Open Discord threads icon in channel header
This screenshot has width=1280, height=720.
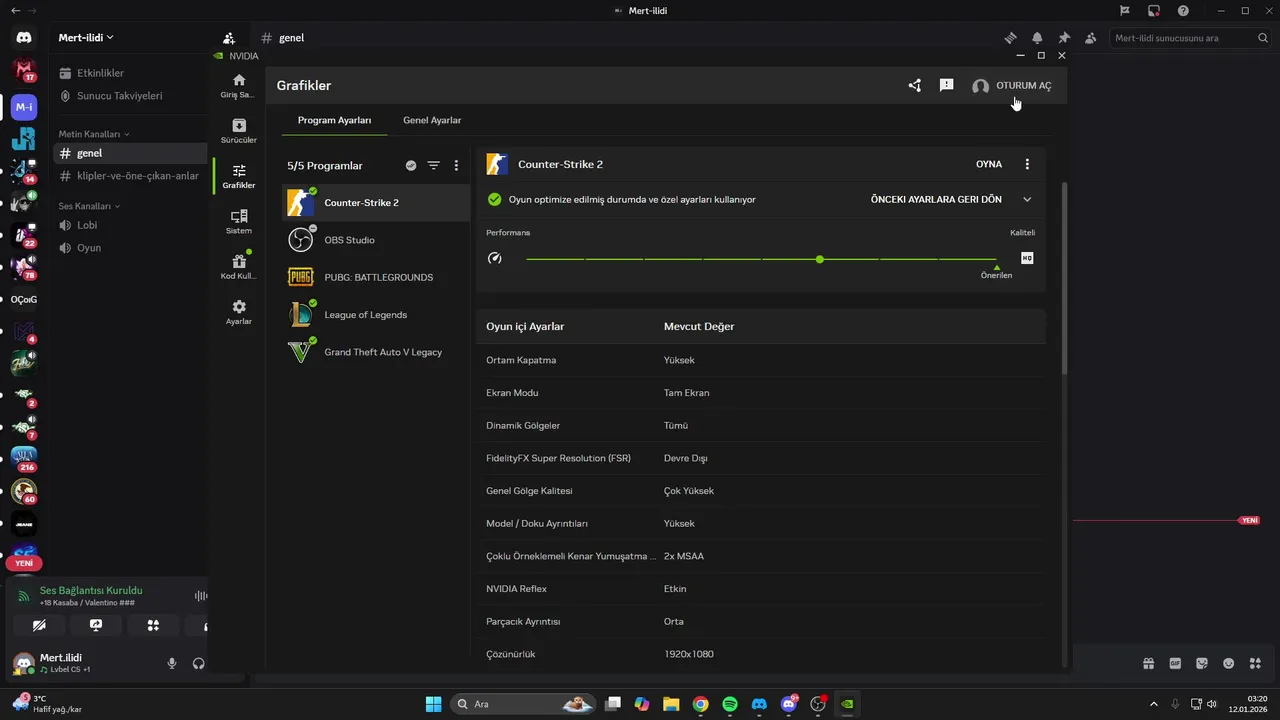pyautogui.click(x=1011, y=38)
